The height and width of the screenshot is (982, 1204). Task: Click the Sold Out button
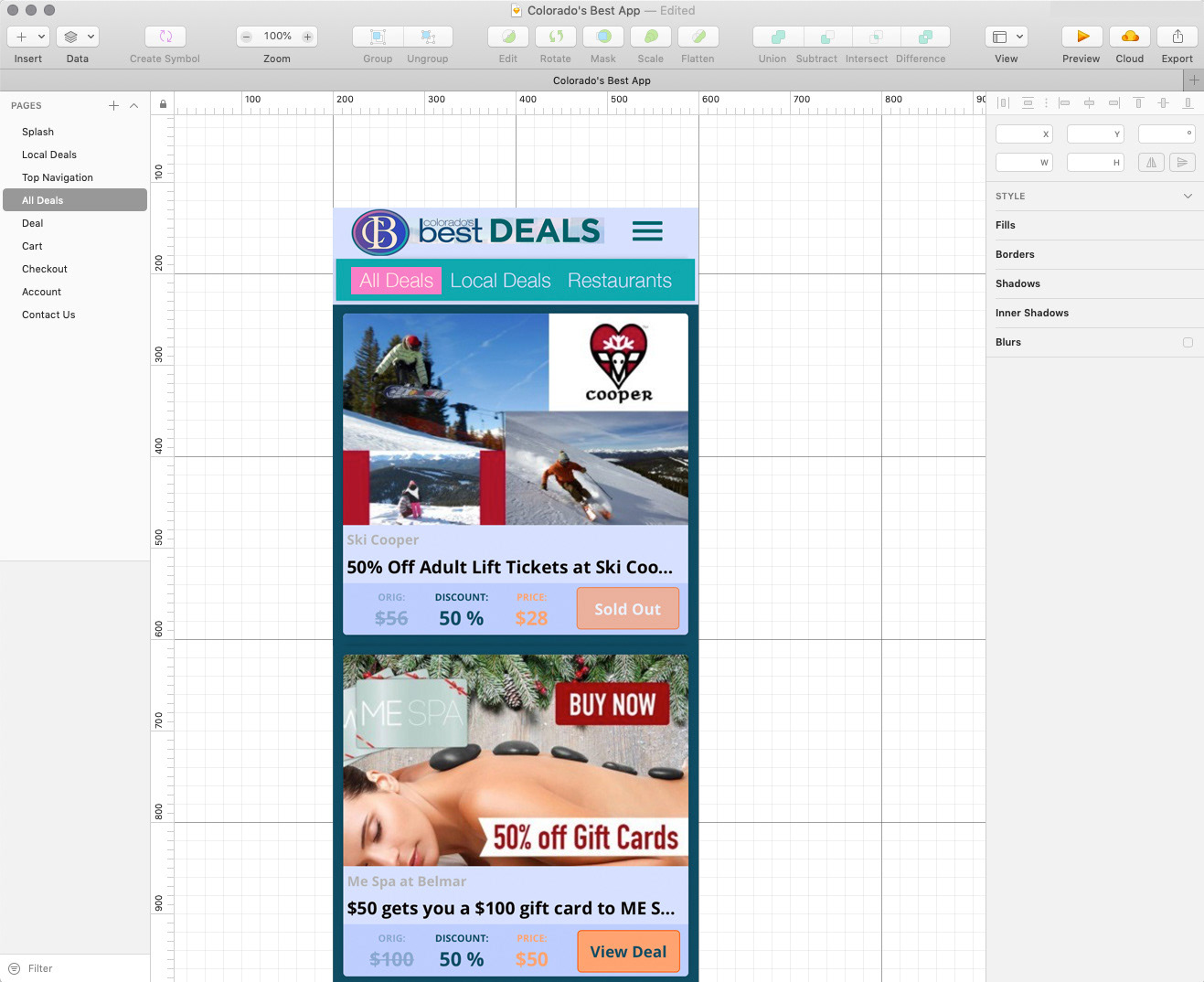tap(628, 609)
